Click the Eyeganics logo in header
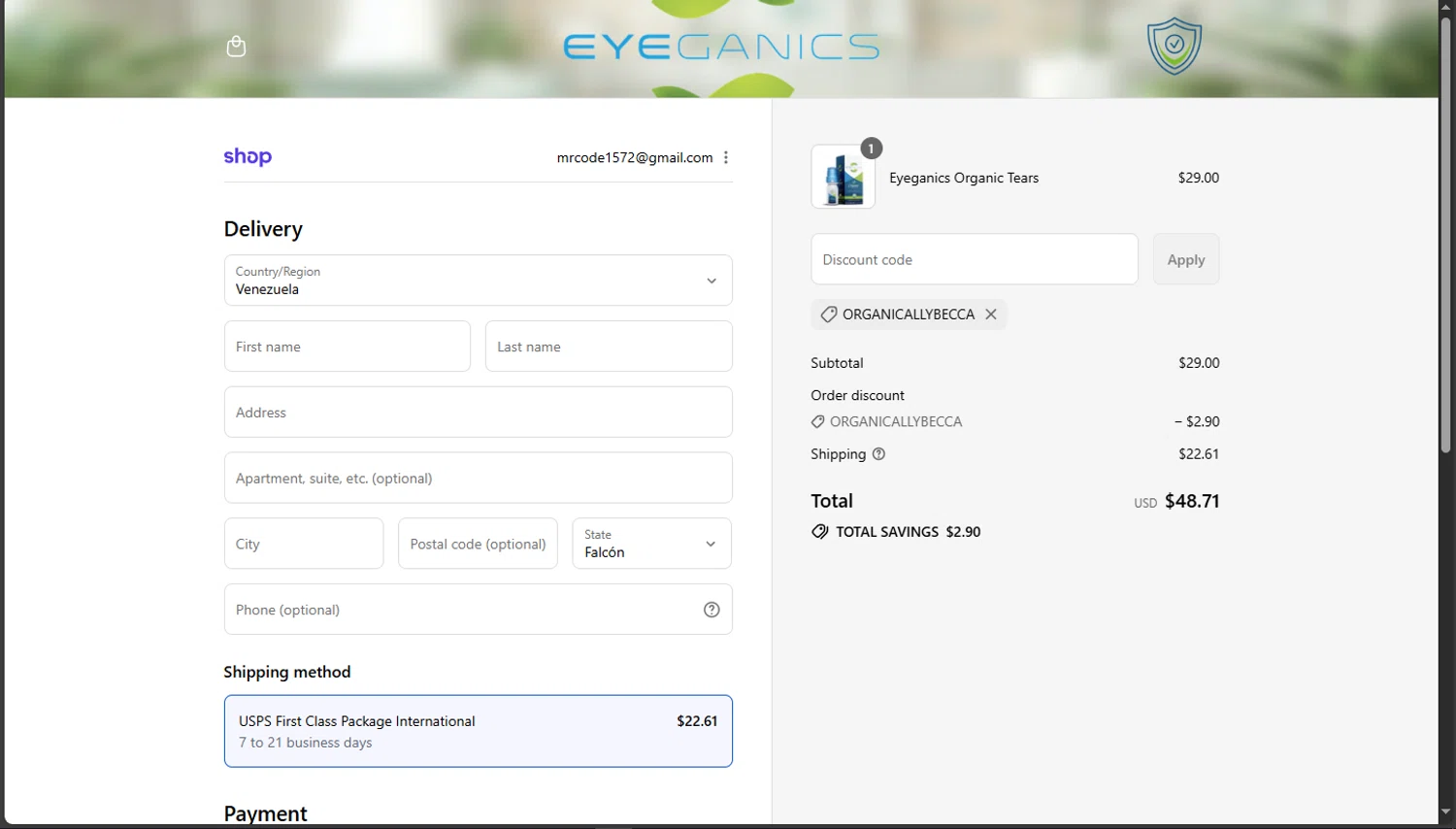The height and width of the screenshot is (829, 1456). [721, 47]
